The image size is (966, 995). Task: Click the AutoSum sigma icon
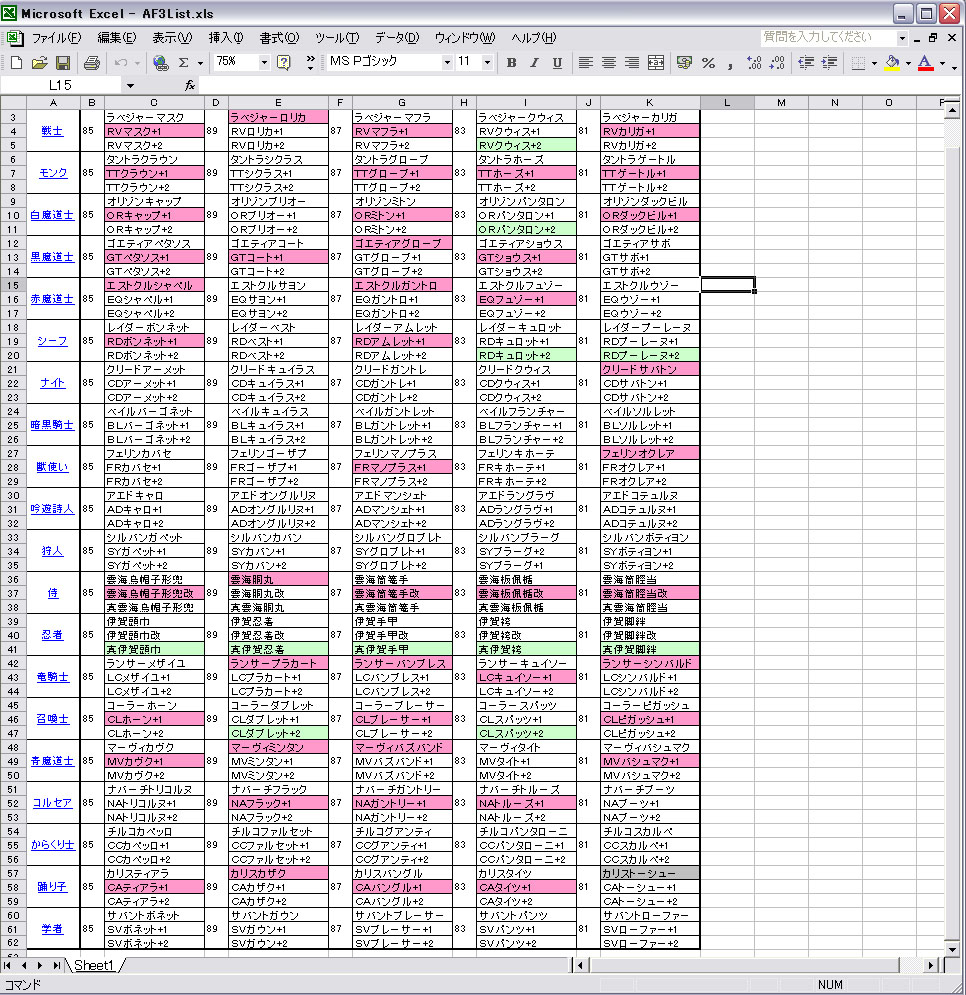[x=184, y=63]
